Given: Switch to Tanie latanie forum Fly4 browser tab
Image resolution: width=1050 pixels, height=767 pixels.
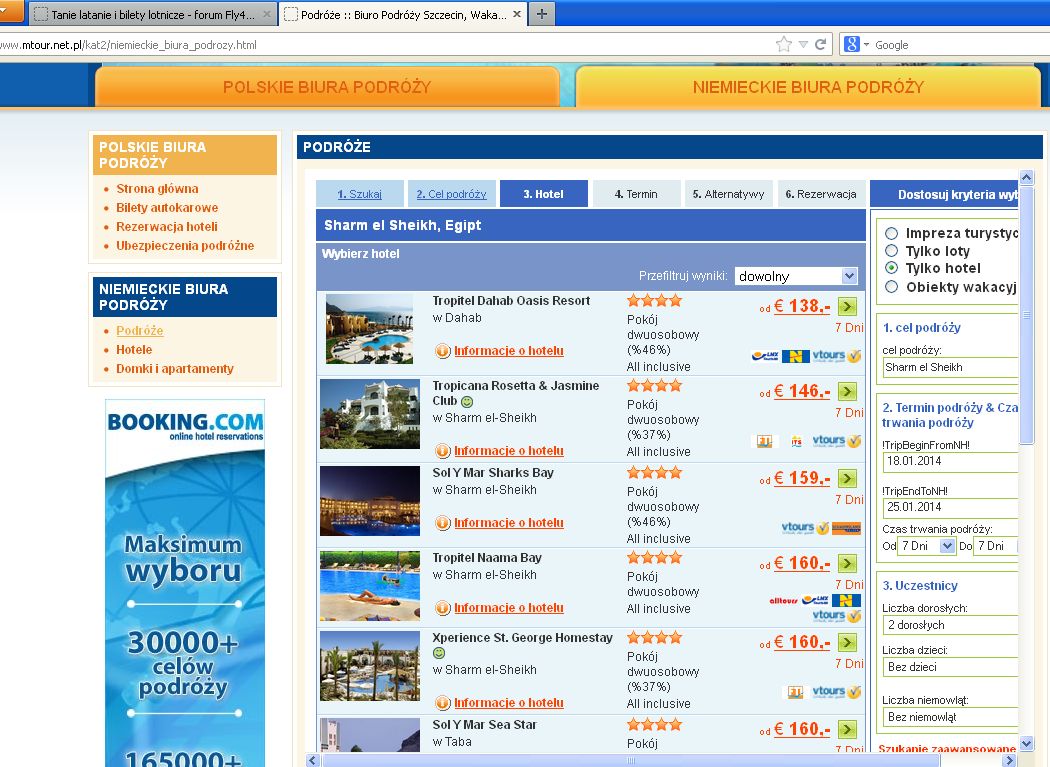Looking at the screenshot, I should [x=153, y=14].
